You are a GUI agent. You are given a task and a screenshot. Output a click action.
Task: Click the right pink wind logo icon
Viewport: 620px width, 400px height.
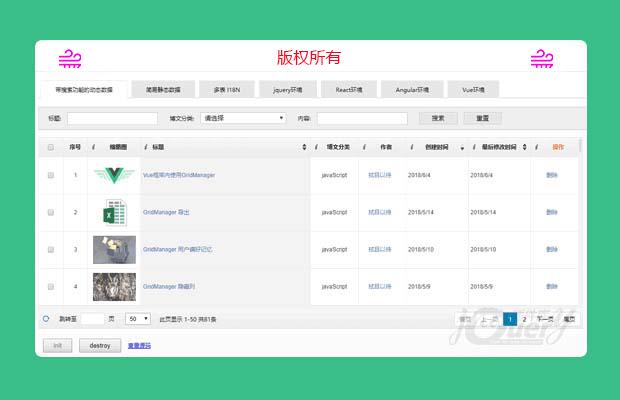[x=541, y=58]
